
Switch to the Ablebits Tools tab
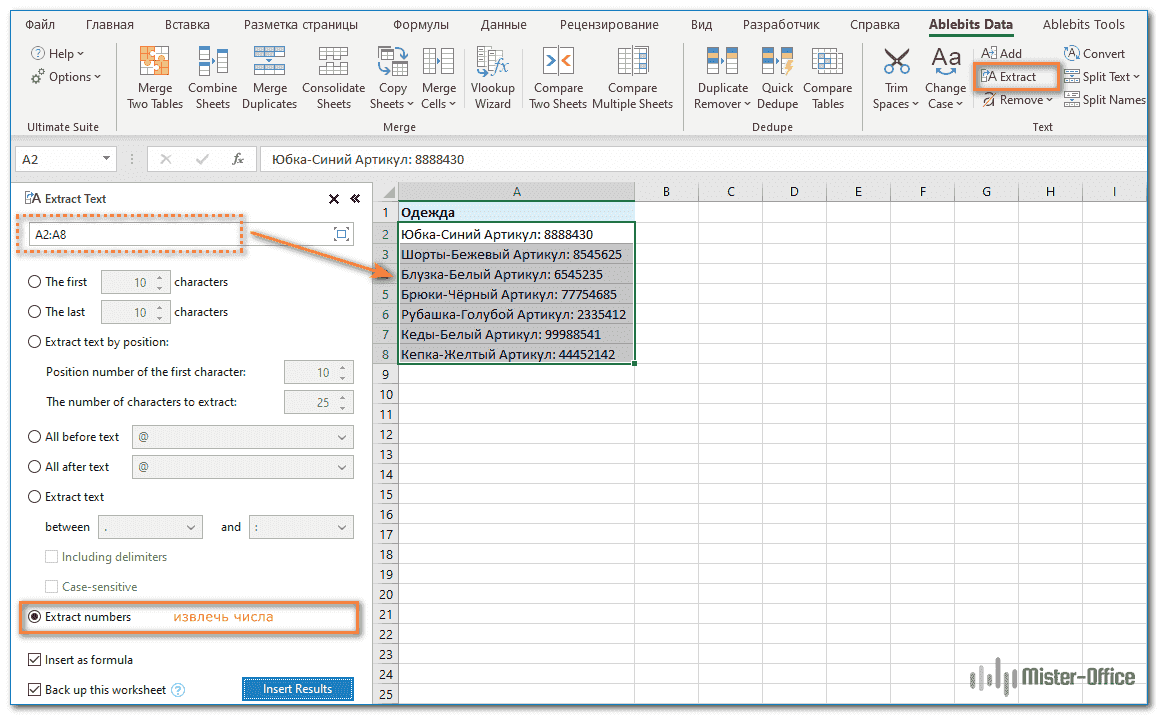(1083, 24)
